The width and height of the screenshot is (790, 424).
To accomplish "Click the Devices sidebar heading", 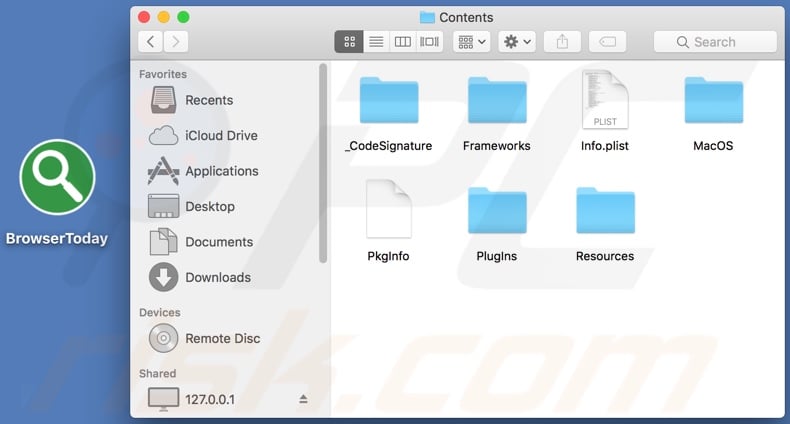I will pos(160,312).
